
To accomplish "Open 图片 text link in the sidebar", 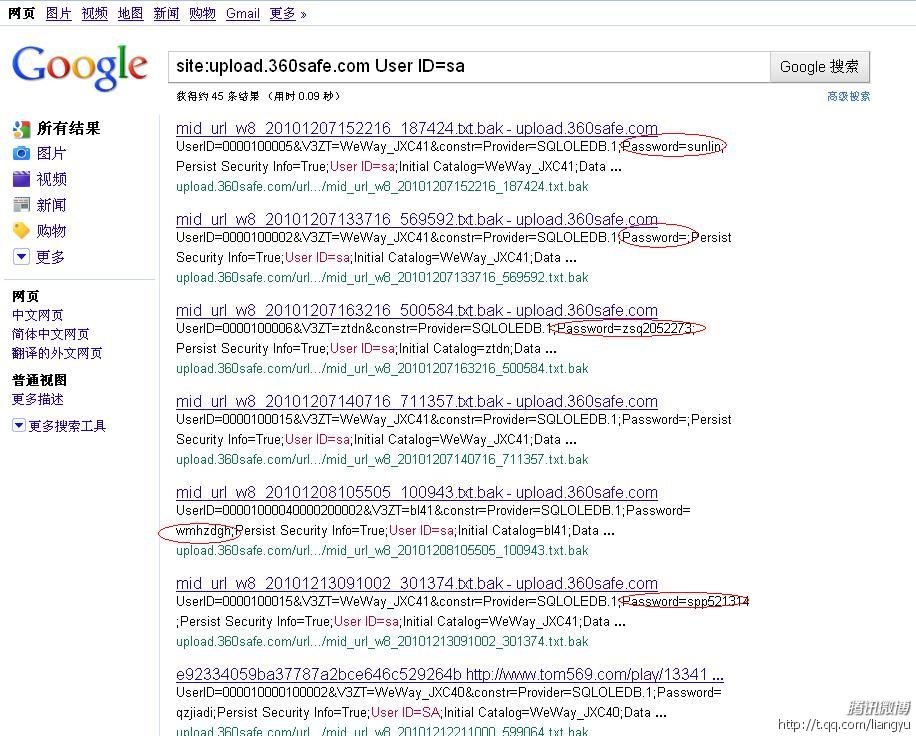I will point(51,154).
